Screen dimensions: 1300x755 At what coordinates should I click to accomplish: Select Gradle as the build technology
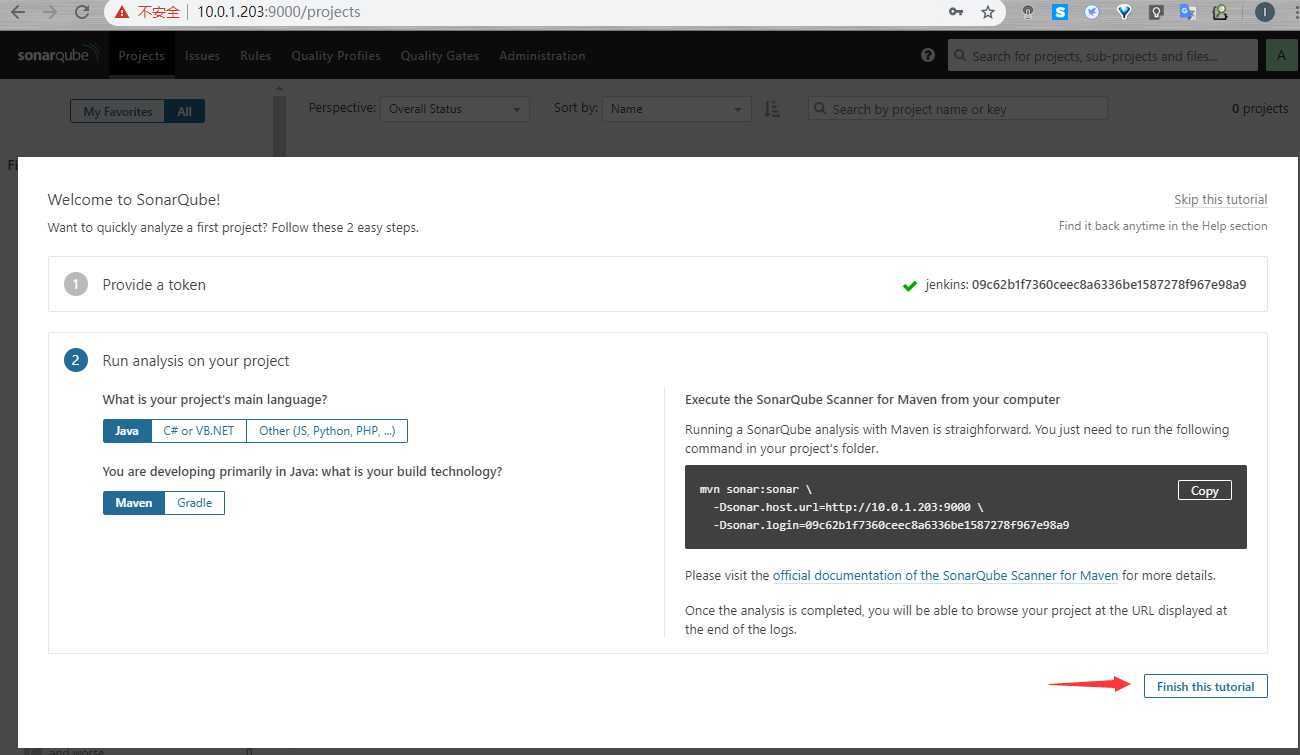[x=194, y=503]
